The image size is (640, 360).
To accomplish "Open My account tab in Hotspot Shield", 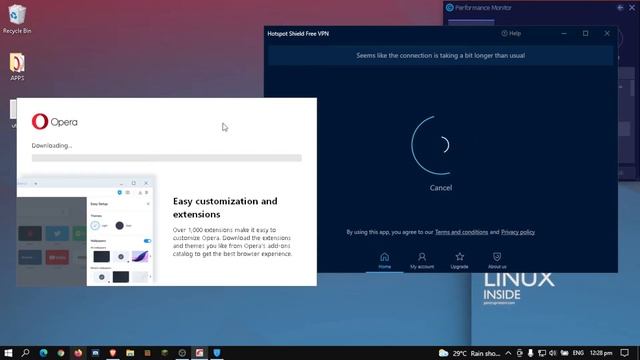I will (422, 260).
